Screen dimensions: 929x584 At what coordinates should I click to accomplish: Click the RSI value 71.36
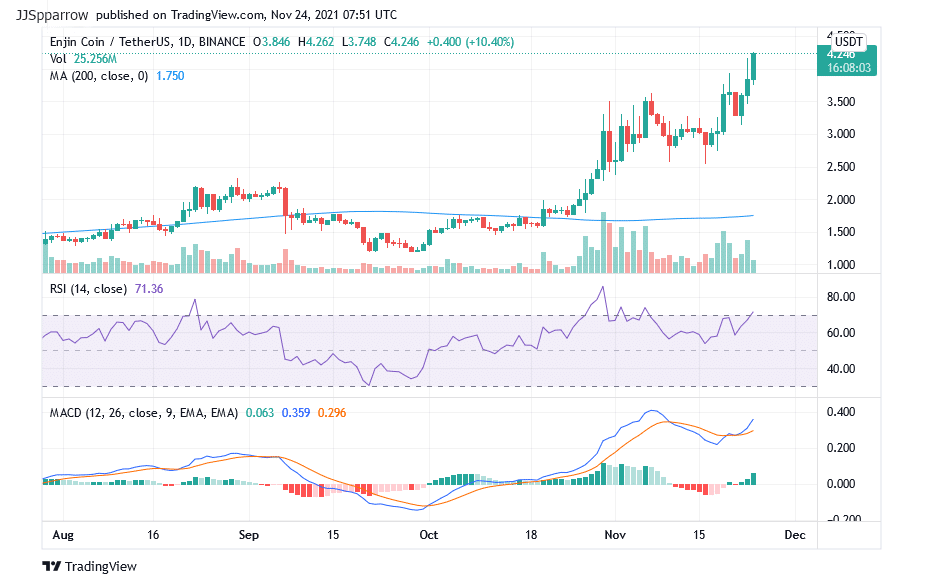pos(149,289)
